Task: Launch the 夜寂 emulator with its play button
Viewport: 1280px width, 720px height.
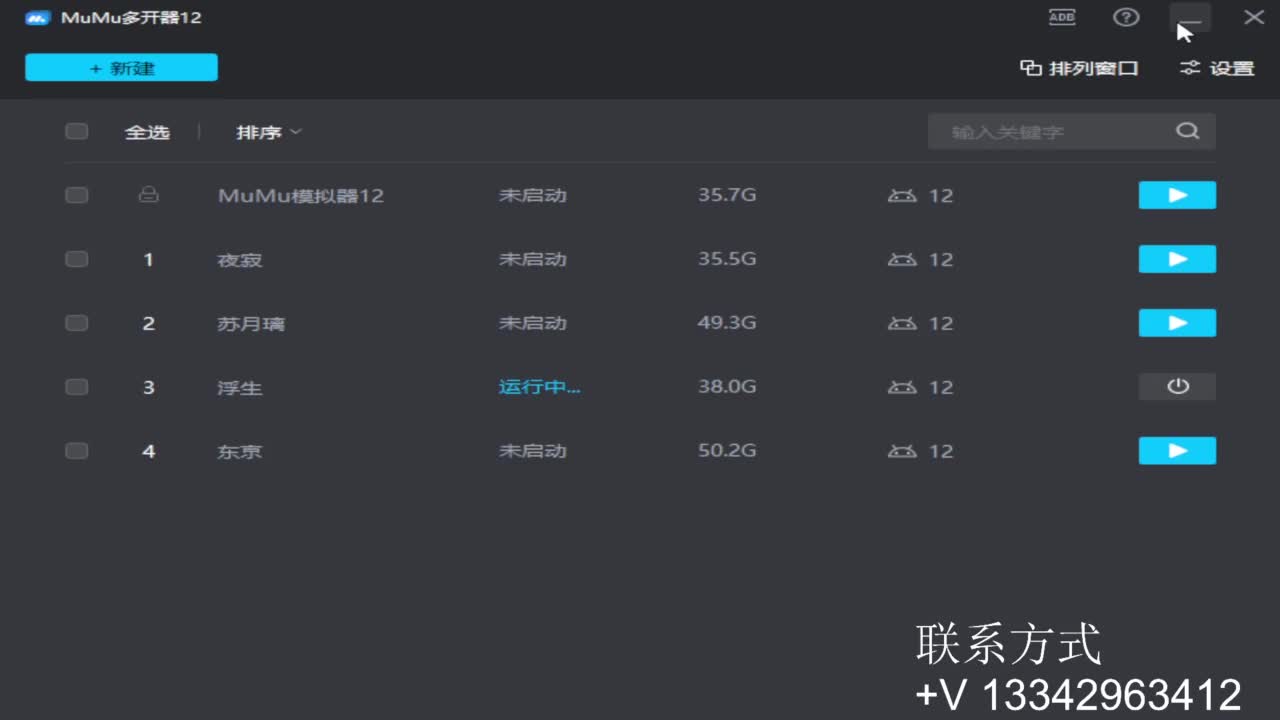Action: pos(1177,259)
